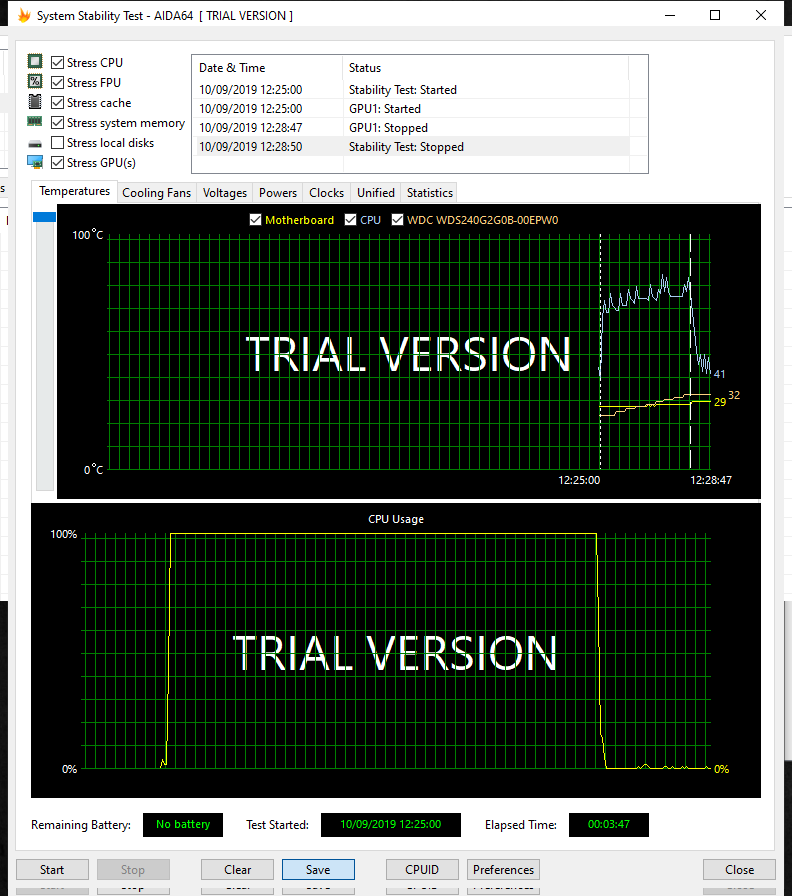
Task: Enable the Stress local disks checkbox
Action: click(x=58, y=143)
